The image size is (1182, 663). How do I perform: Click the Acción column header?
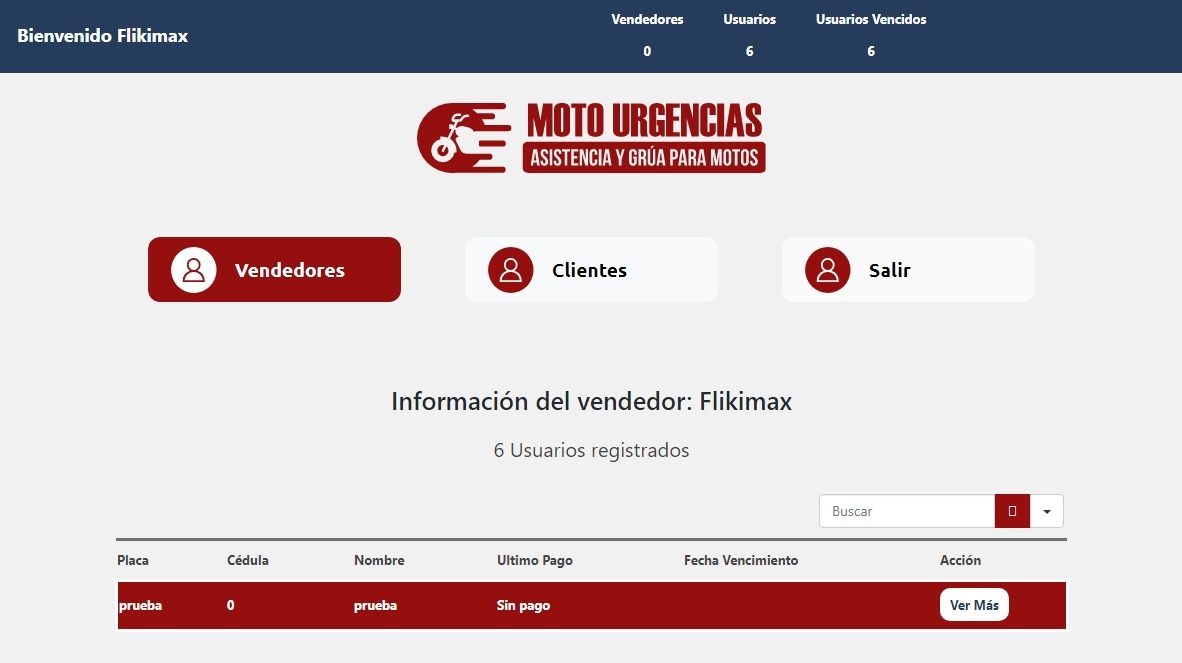click(x=960, y=561)
